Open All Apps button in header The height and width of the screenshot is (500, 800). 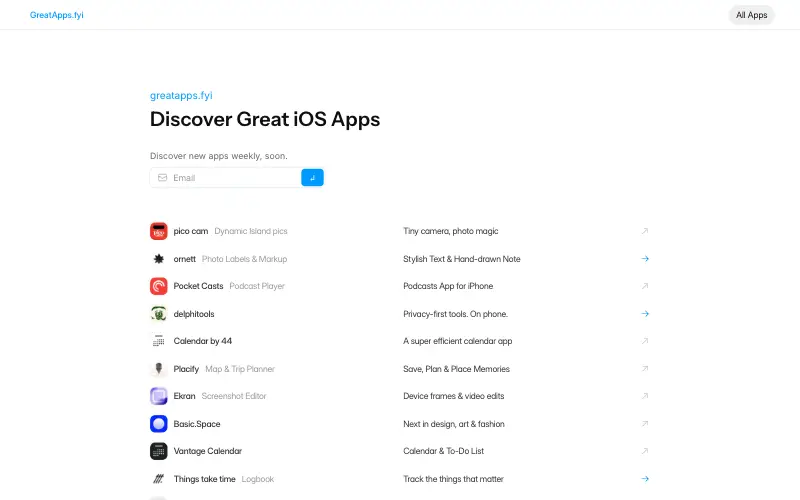[x=752, y=15]
